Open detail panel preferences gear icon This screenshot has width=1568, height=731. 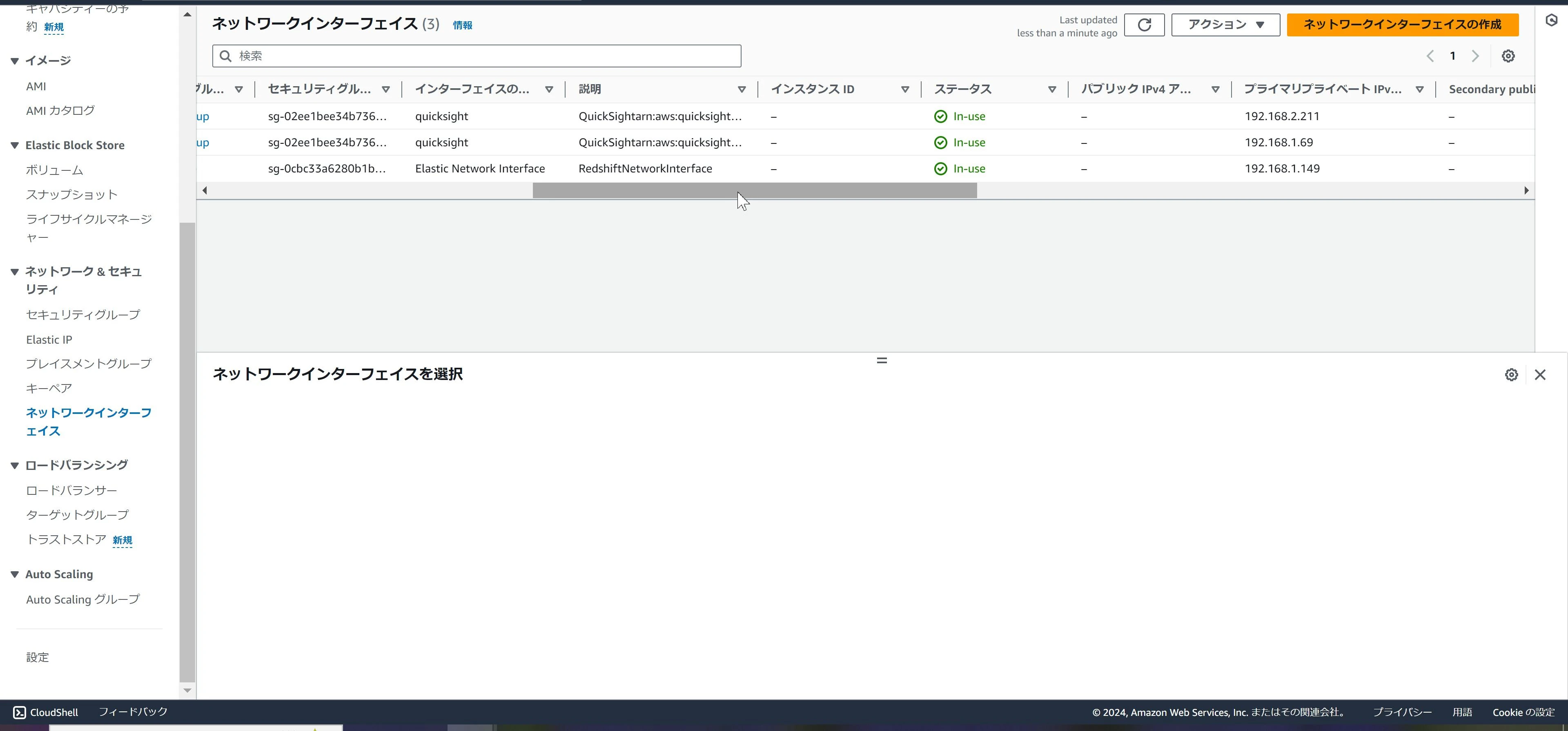[x=1511, y=375]
